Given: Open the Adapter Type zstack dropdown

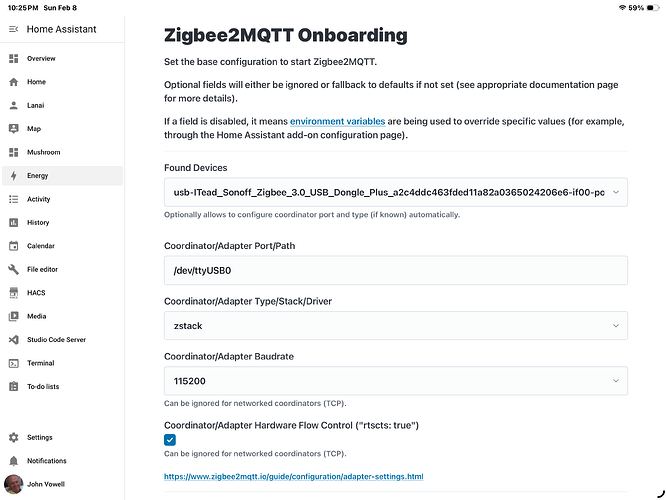Looking at the screenshot, I should [x=396, y=325].
